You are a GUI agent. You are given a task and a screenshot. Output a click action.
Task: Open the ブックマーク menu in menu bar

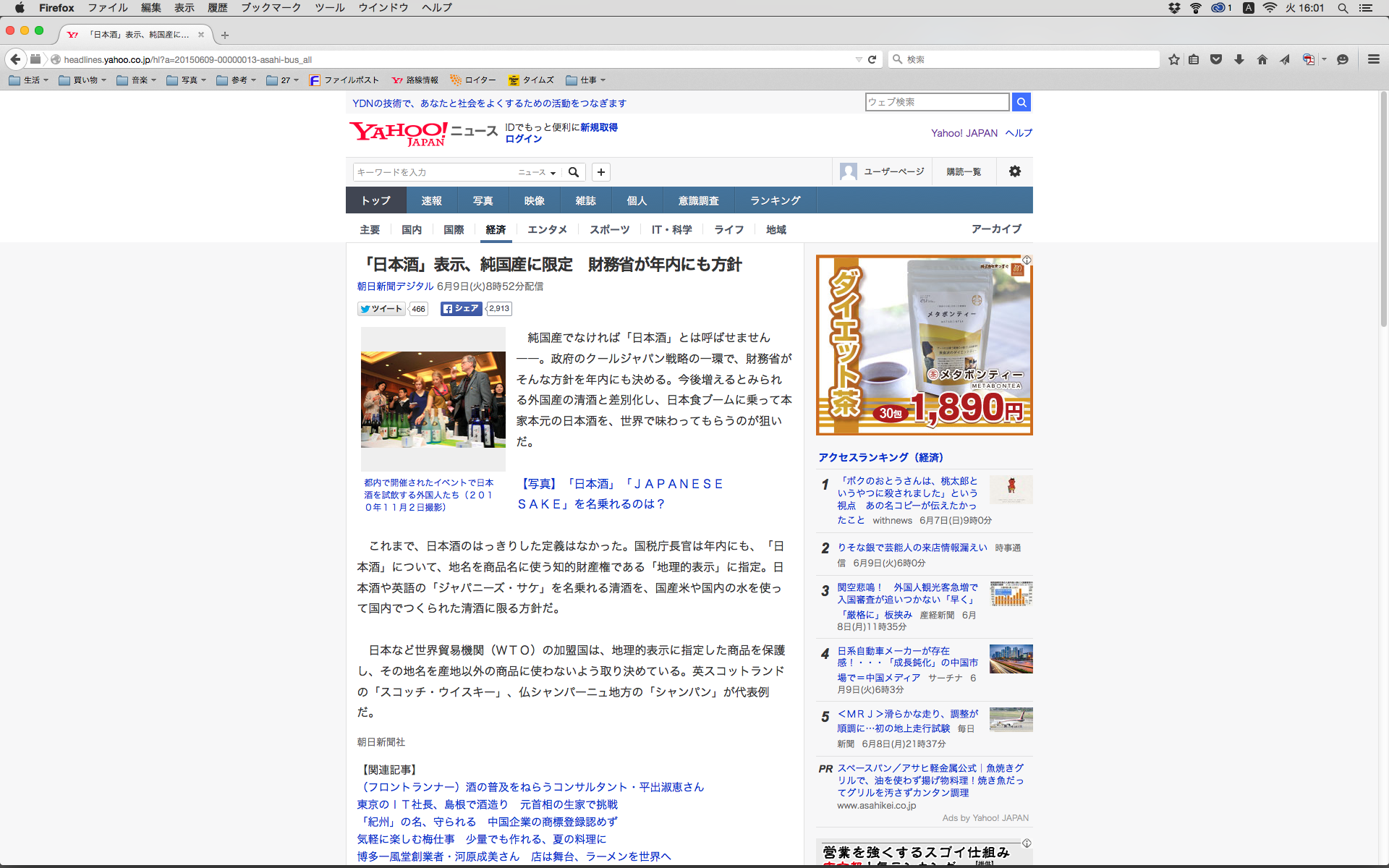tap(271, 8)
